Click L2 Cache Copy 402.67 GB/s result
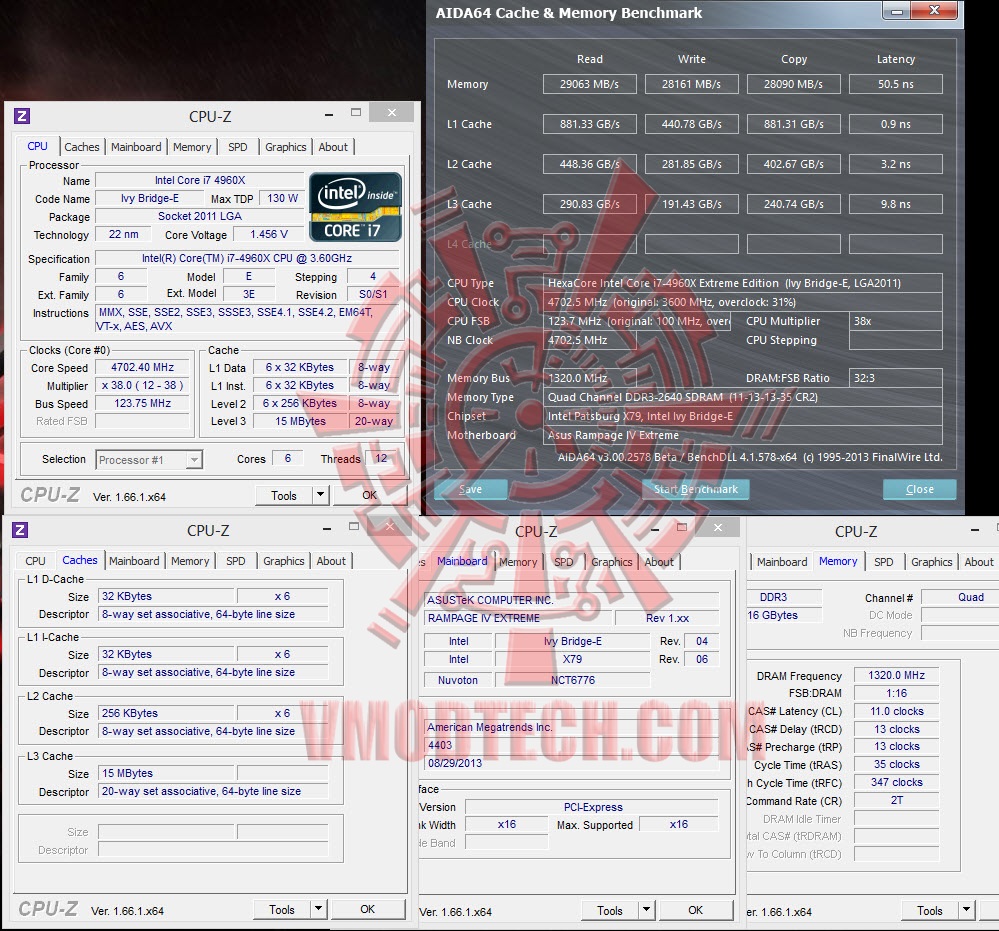 (x=793, y=164)
